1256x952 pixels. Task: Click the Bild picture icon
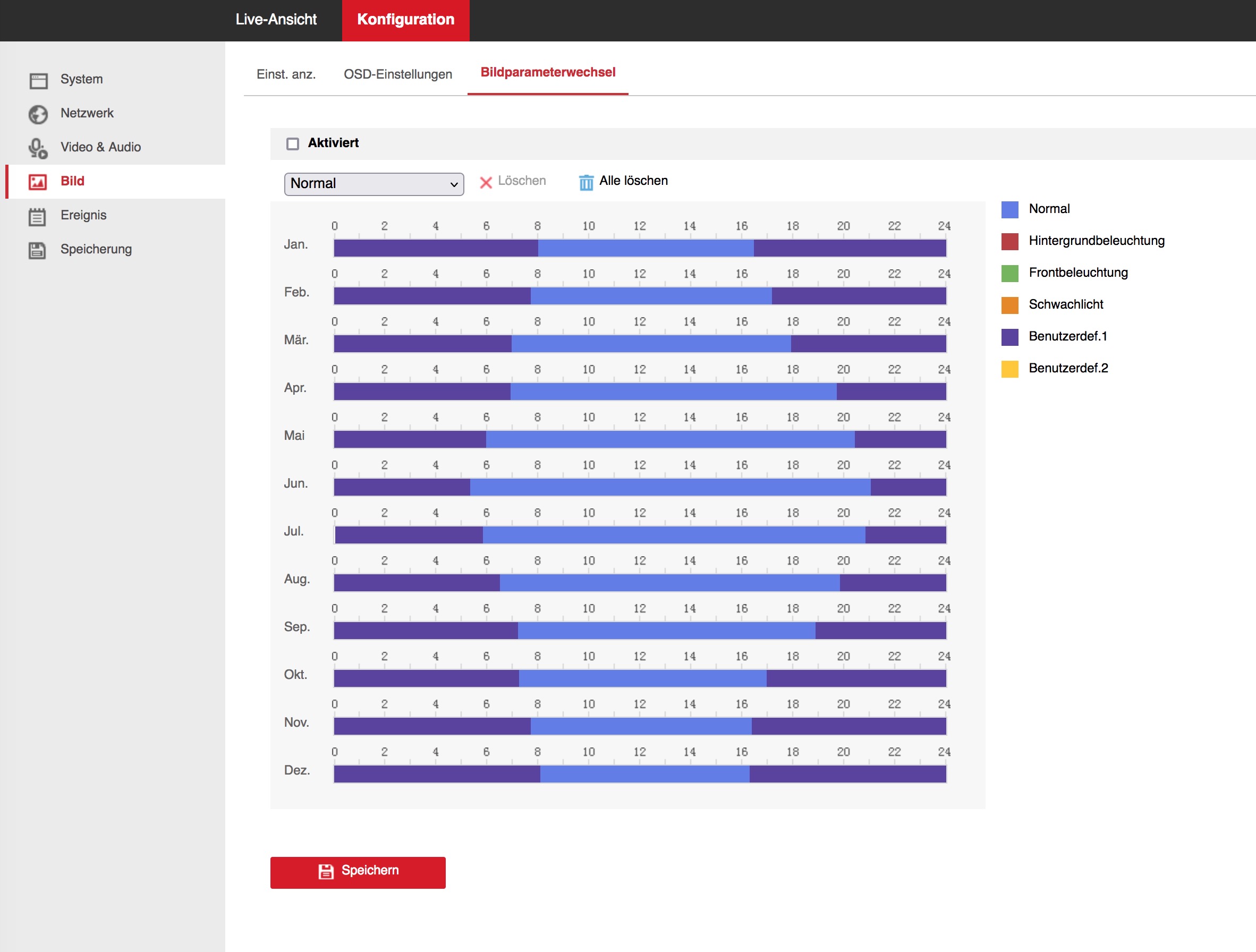coord(38,182)
